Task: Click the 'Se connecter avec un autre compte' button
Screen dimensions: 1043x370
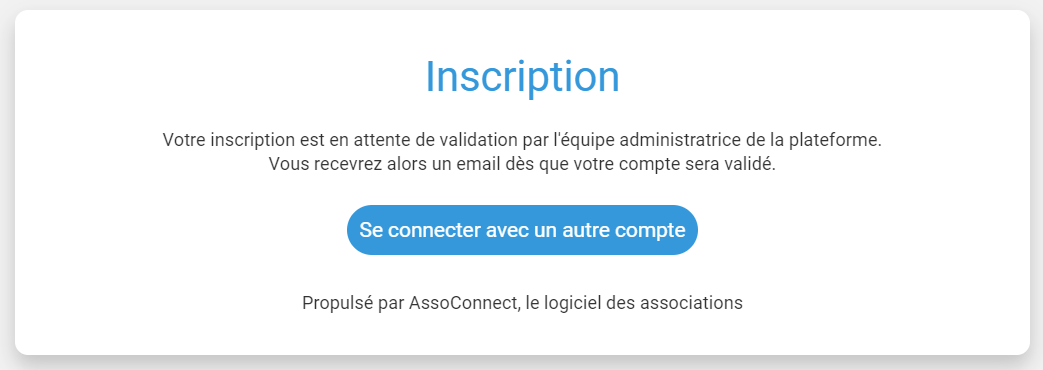Action: [x=522, y=230]
